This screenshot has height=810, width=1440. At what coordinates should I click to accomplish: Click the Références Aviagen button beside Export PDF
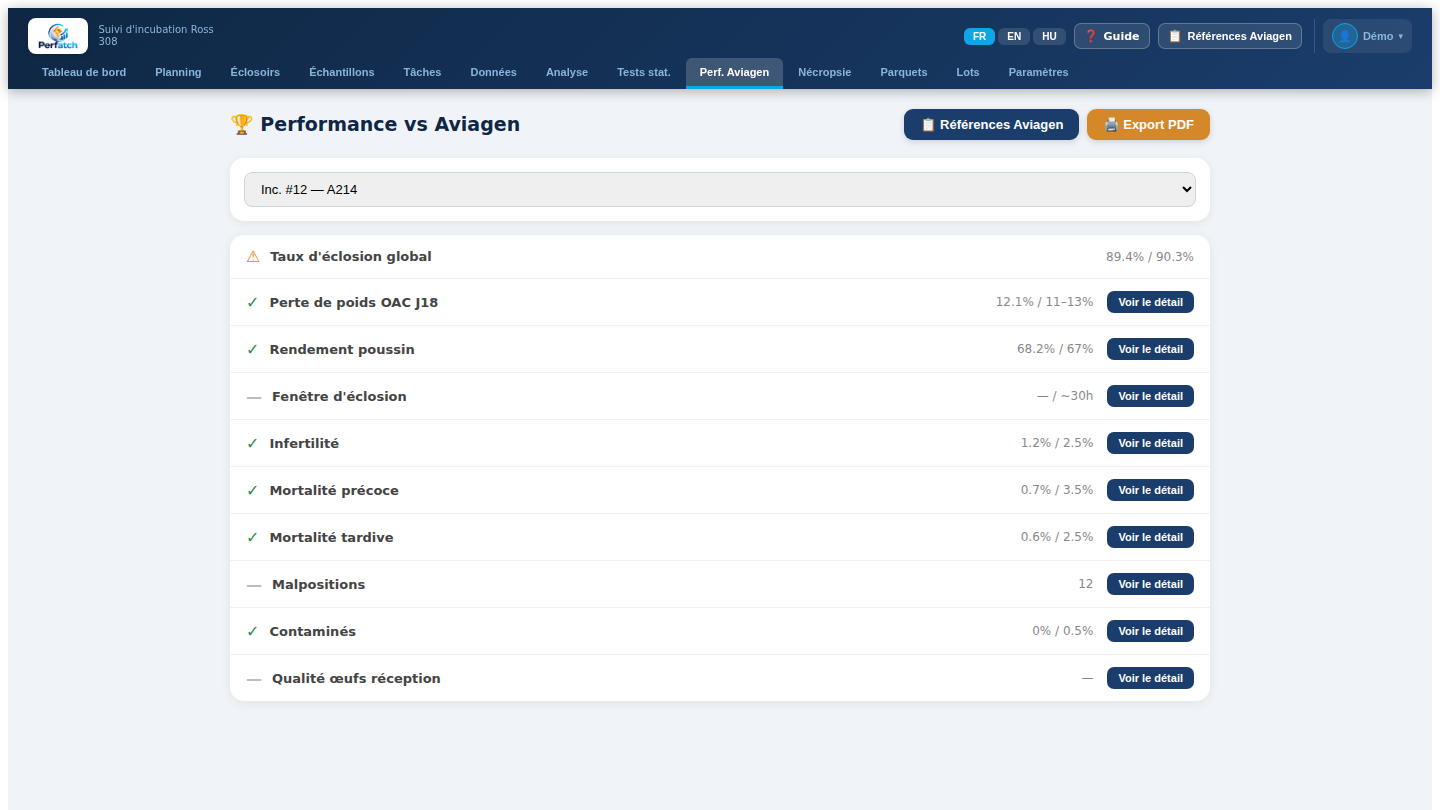click(x=991, y=125)
